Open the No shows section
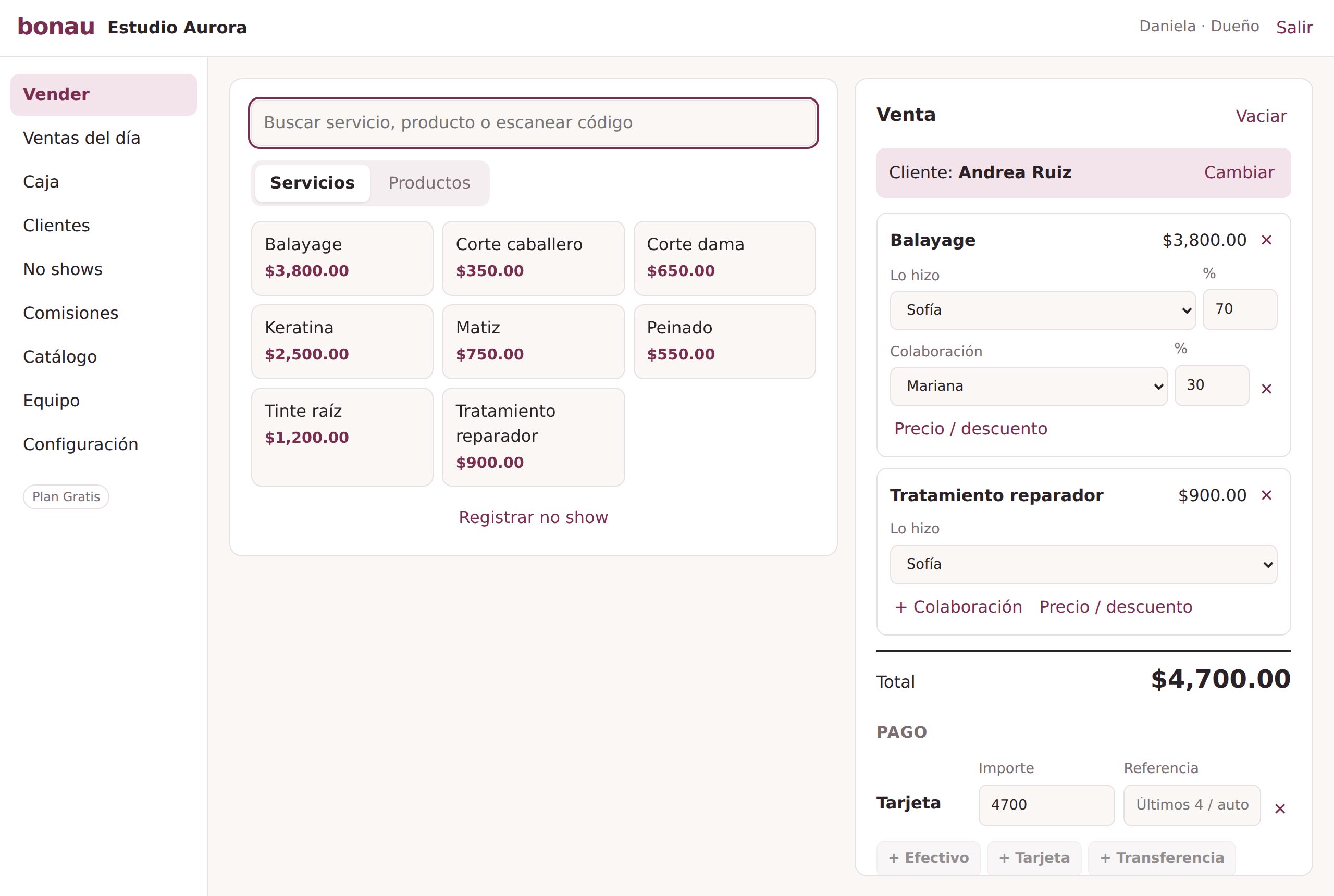The height and width of the screenshot is (896, 1334). (104, 269)
